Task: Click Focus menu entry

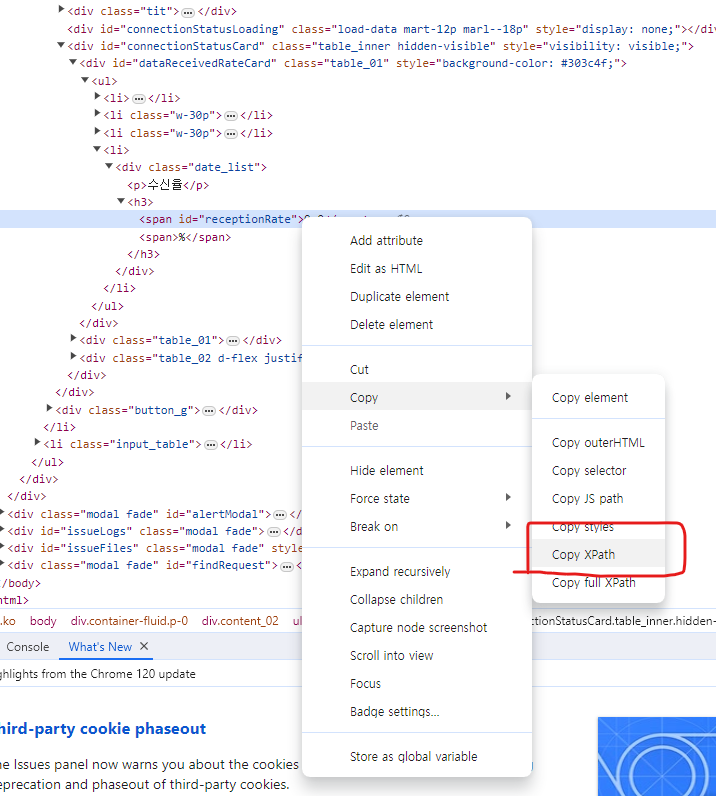Action: click(x=416, y=683)
